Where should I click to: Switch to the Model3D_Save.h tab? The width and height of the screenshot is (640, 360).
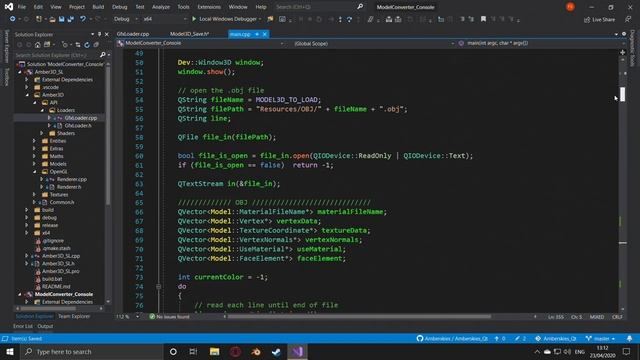pyautogui.click(x=189, y=34)
